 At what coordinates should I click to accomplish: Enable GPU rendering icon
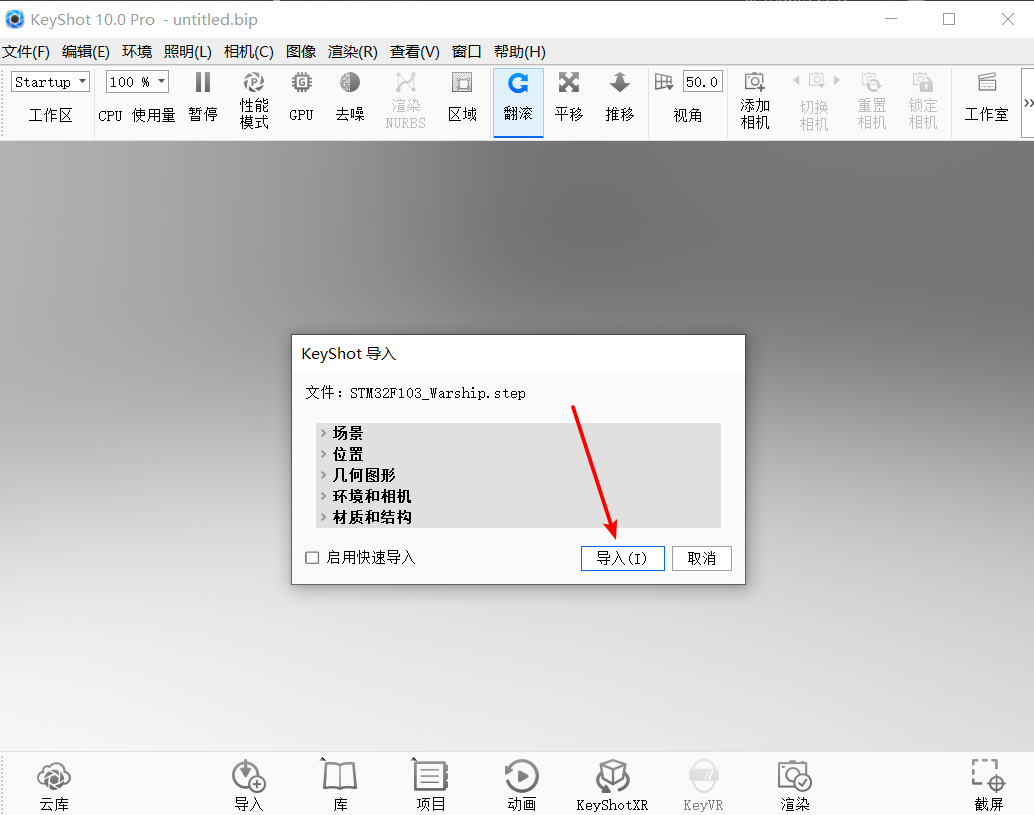[x=301, y=82]
